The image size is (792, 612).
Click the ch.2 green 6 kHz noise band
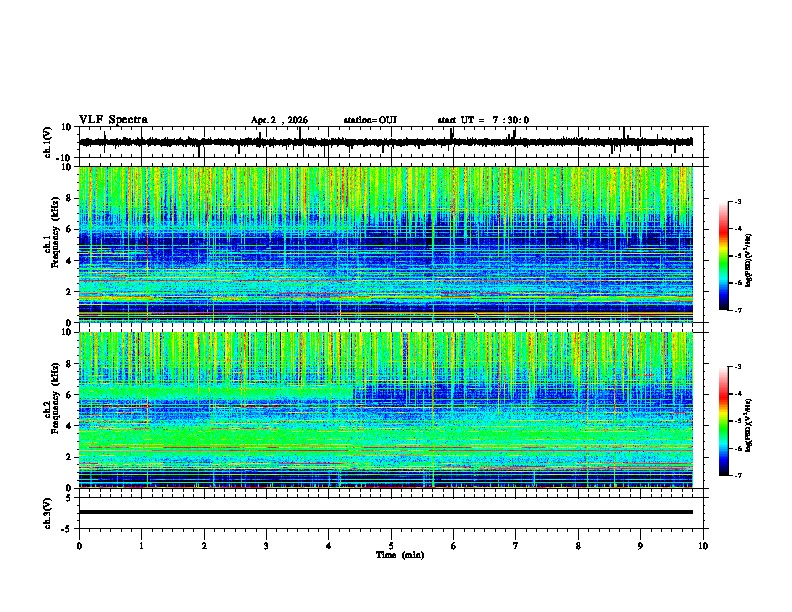tap(216, 392)
